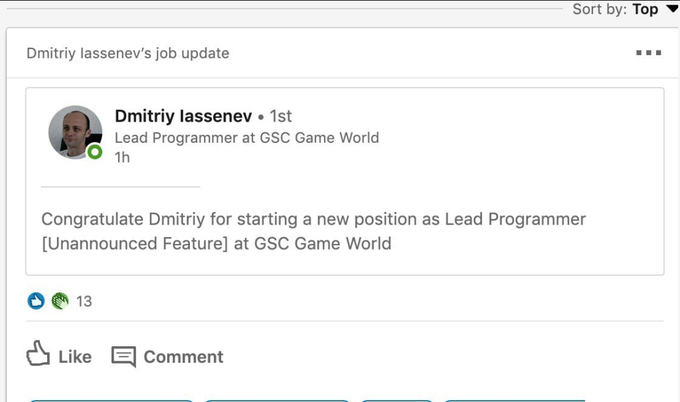Click "Lead Programmer at GSC Game World" subtitle
The height and width of the screenshot is (402, 680).
[247, 138]
